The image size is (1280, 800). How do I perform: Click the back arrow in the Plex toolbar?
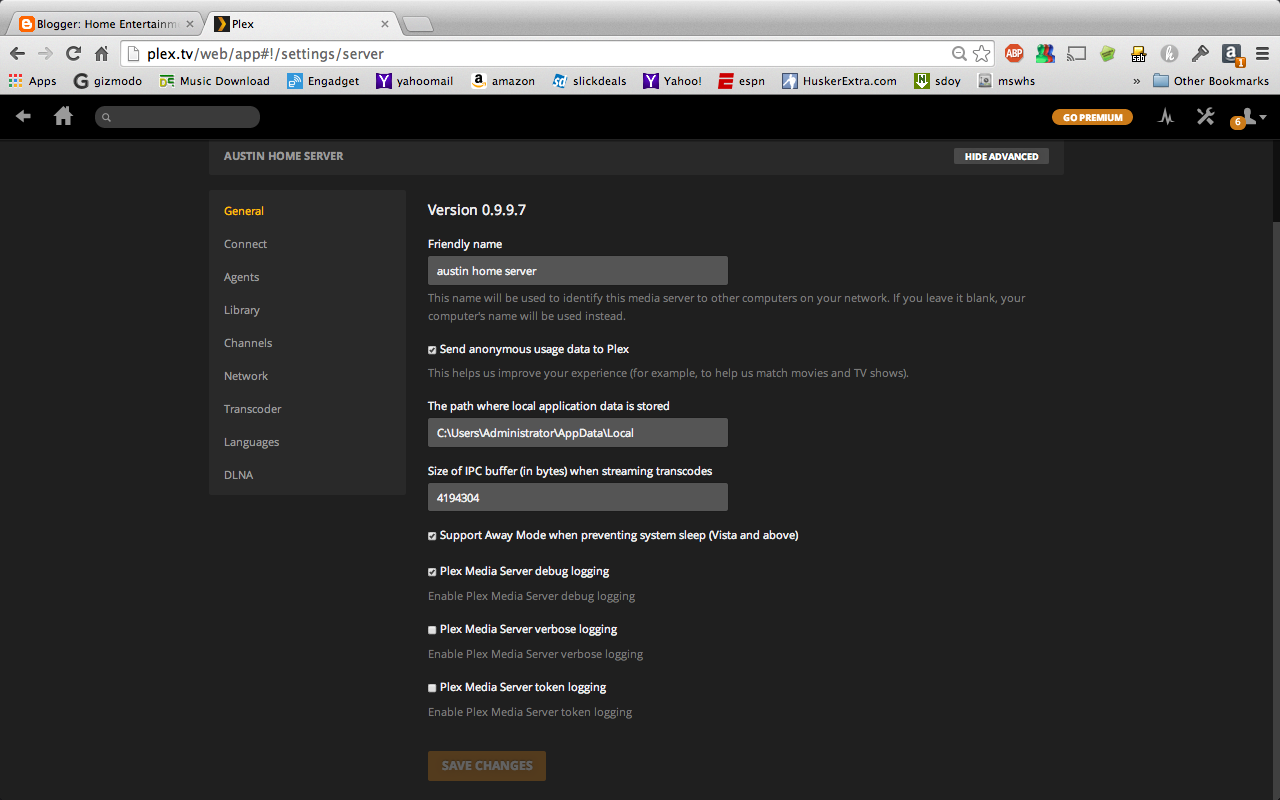coord(22,116)
